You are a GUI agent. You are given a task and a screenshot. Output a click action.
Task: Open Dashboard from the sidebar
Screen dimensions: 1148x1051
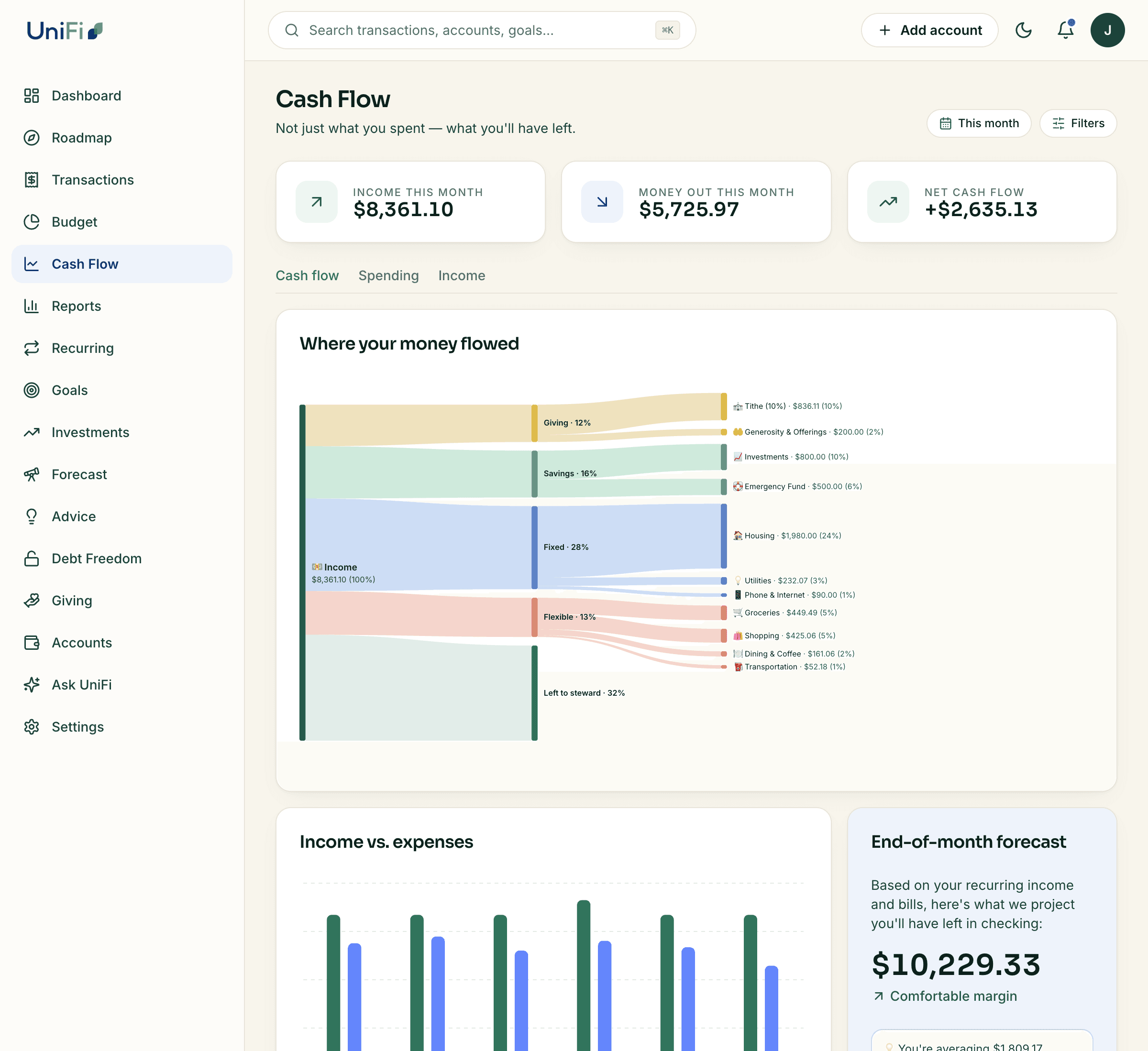(122, 96)
